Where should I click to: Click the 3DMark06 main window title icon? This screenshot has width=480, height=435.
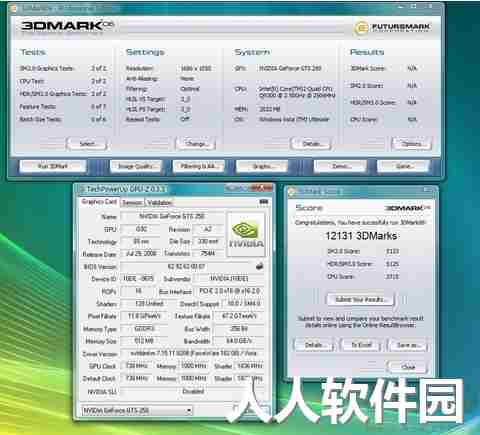coord(14,8)
